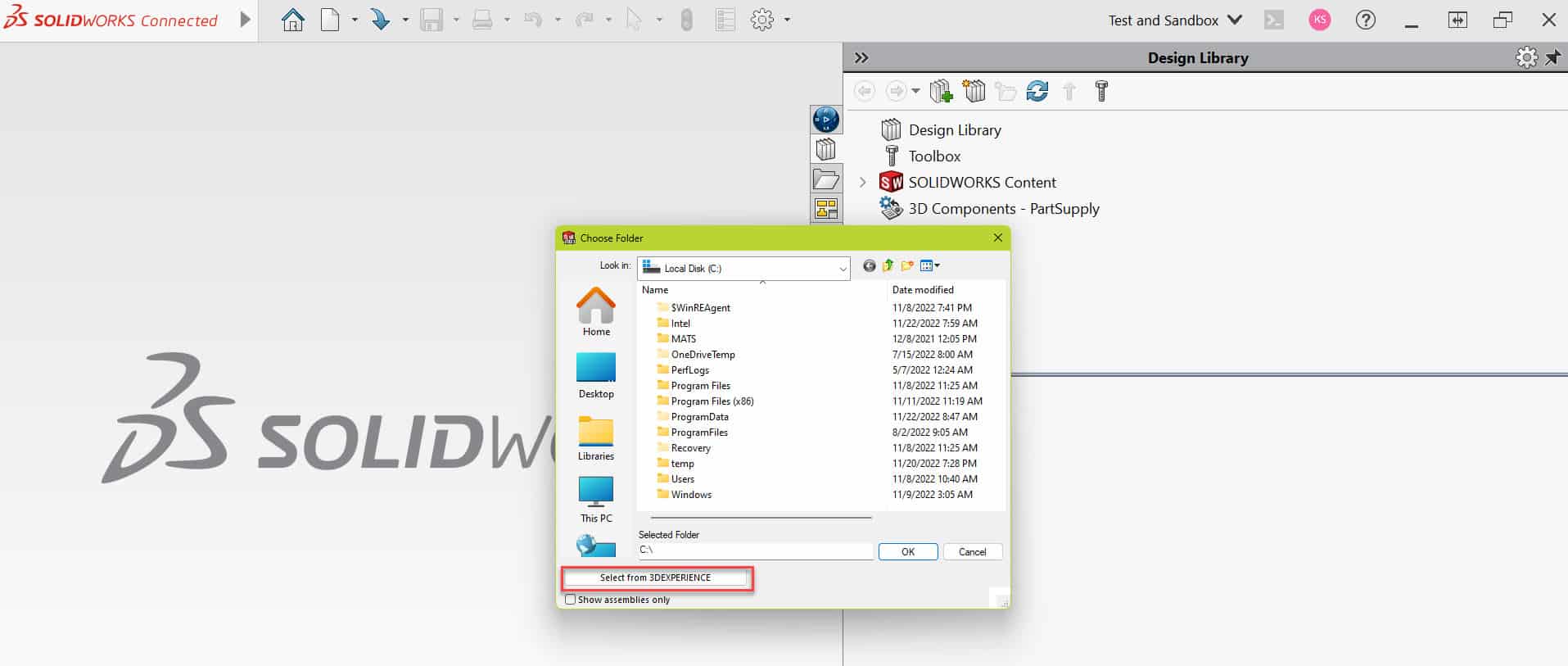This screenshot has height=666, width=1568.
Task: Click the console command prompt icon
Action: coord(1274,20)
